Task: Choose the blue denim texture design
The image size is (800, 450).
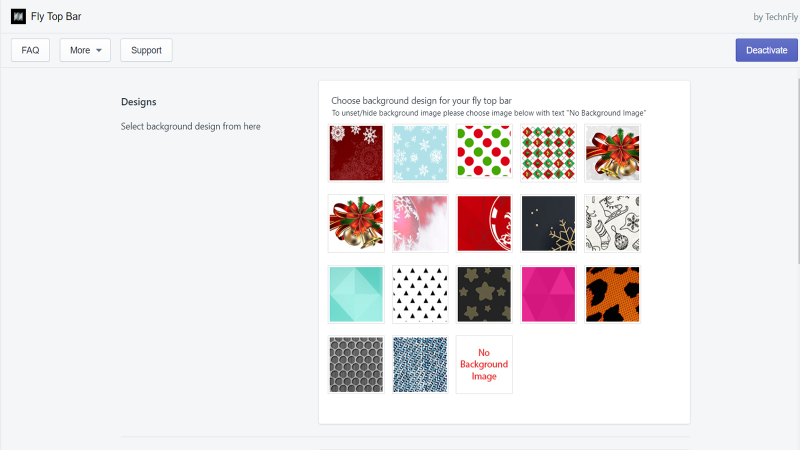Action: pyautogui.click(x=420, y=364)
